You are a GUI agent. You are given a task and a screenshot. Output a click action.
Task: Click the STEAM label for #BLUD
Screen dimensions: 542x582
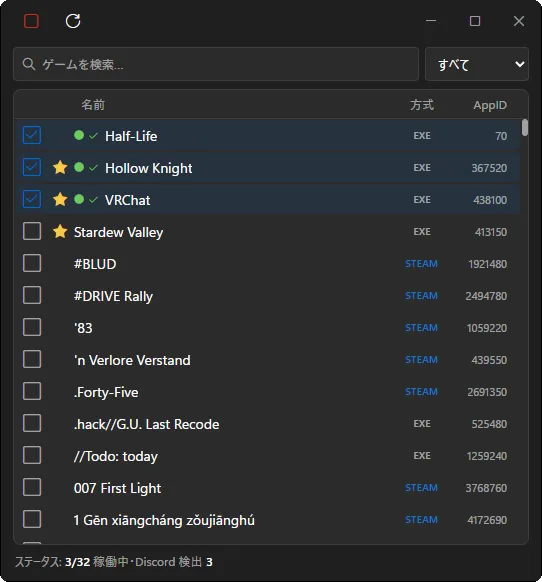coord(421,264)
